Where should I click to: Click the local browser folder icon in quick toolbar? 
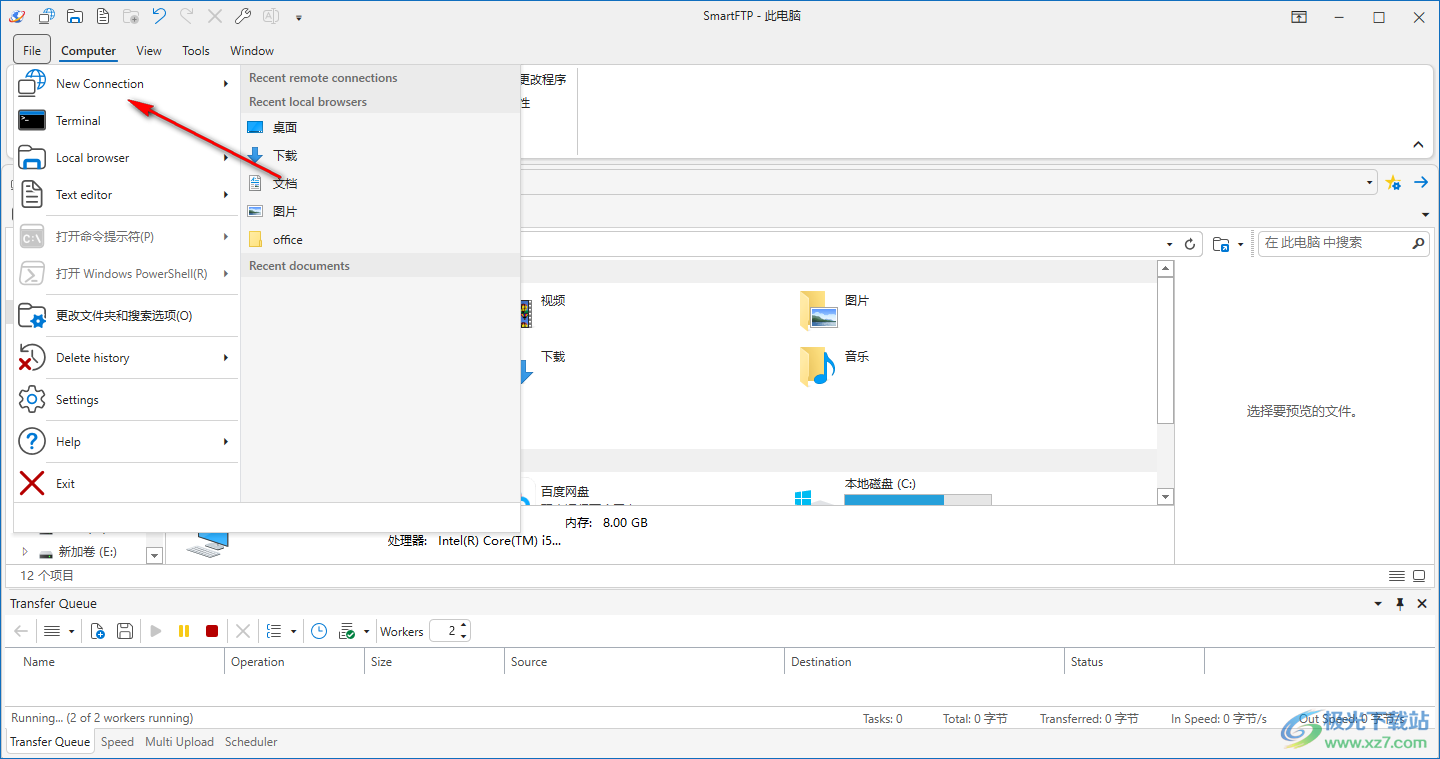pyautogui.click(x=75, y=16)
